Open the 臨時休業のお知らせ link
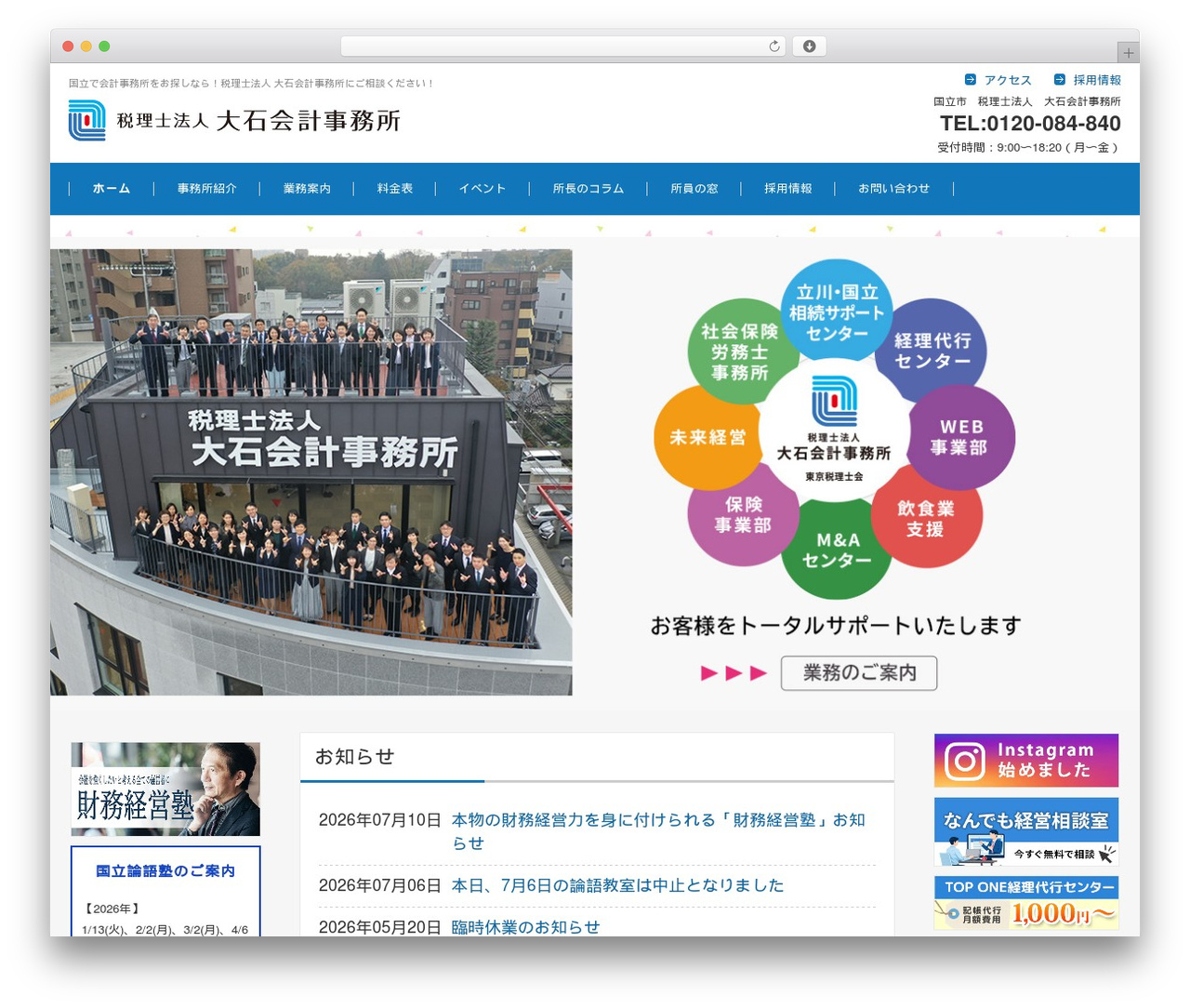1190x1008 pixels. pos(525,927)
